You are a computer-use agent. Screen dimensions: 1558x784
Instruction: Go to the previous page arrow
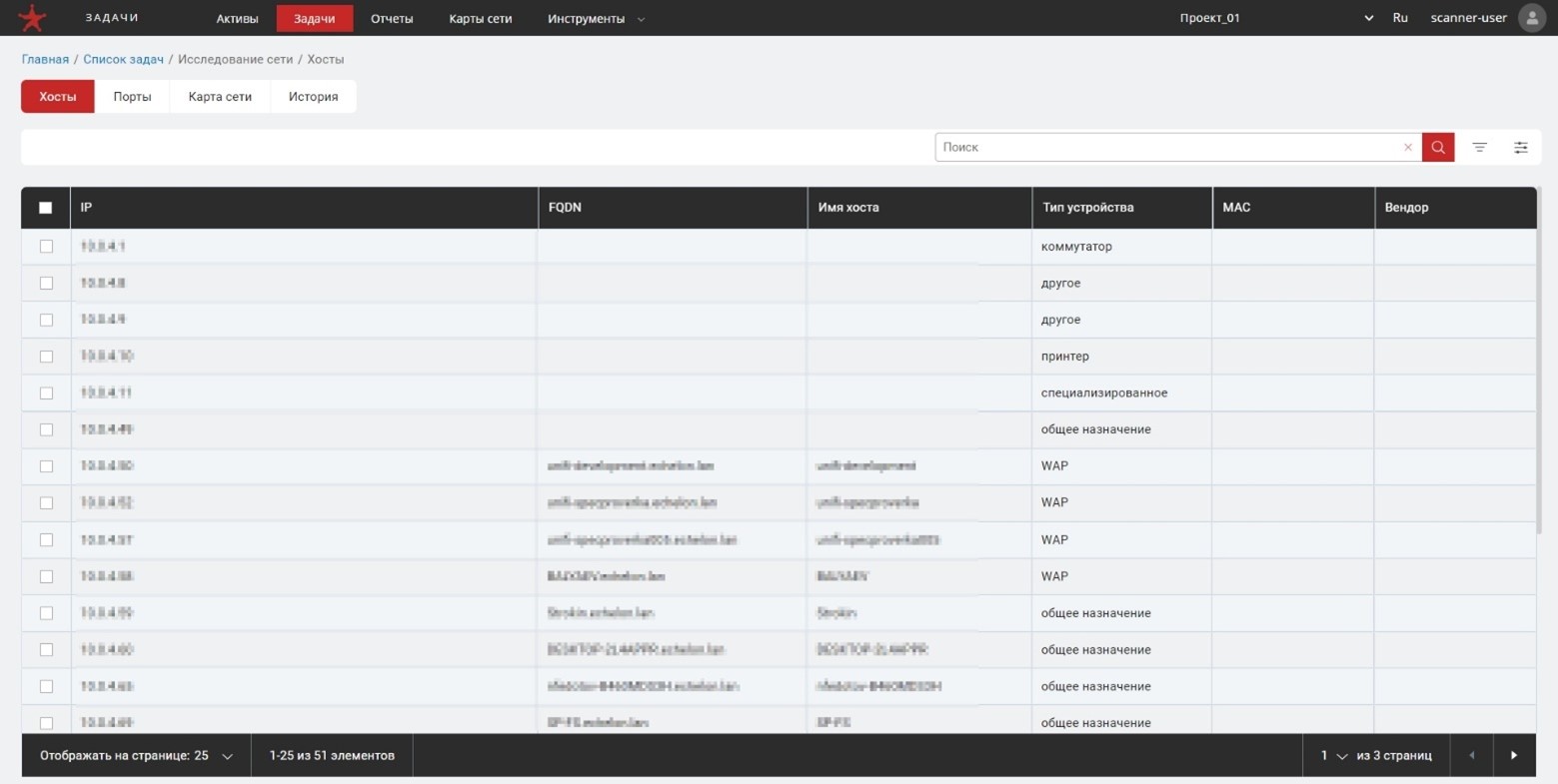[1472, 756]
